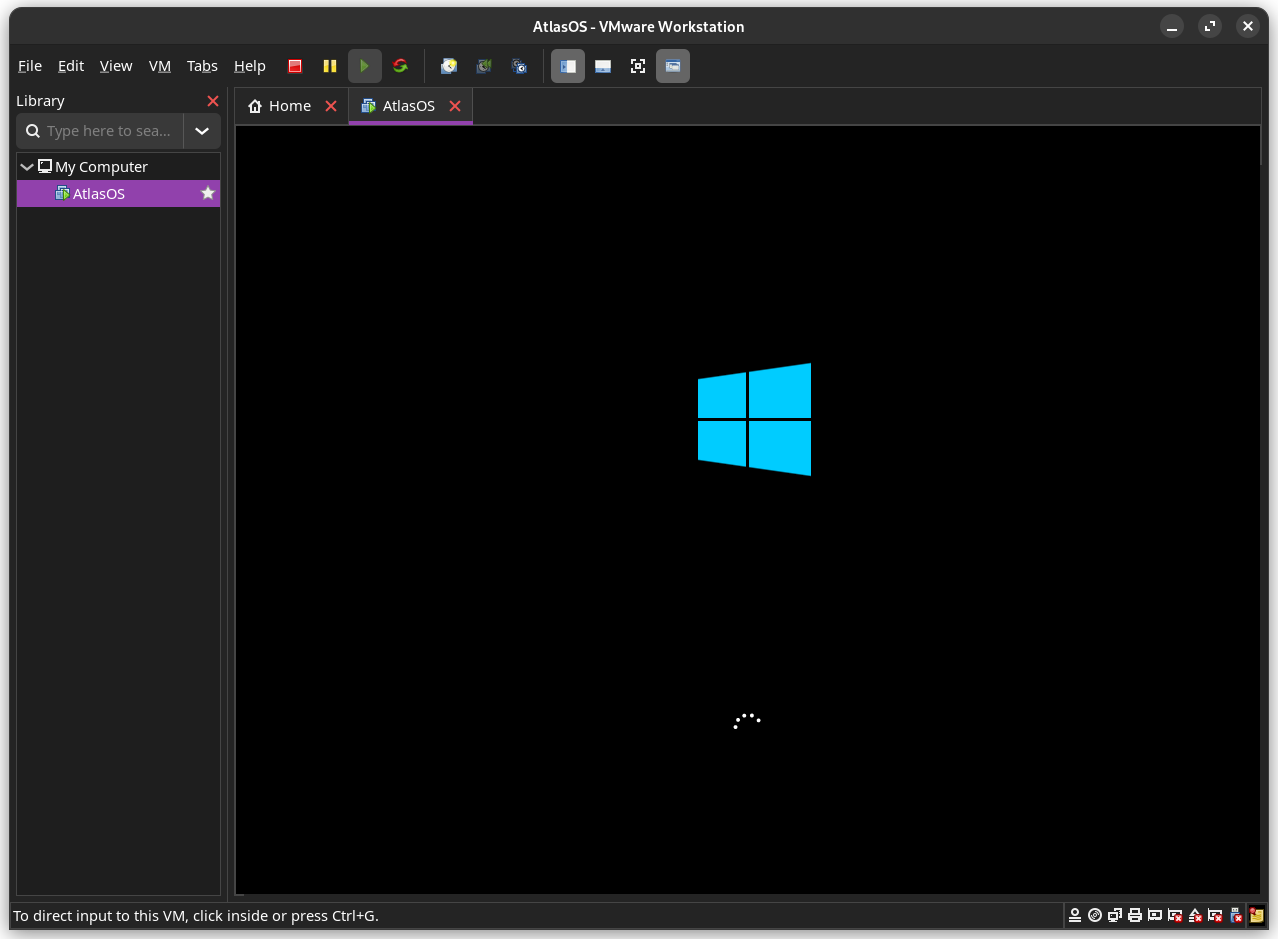Viewport: 1278px width, 939px height.
Task: Open the Help menu
Action: pyautogui.click(x=250, y=66)
